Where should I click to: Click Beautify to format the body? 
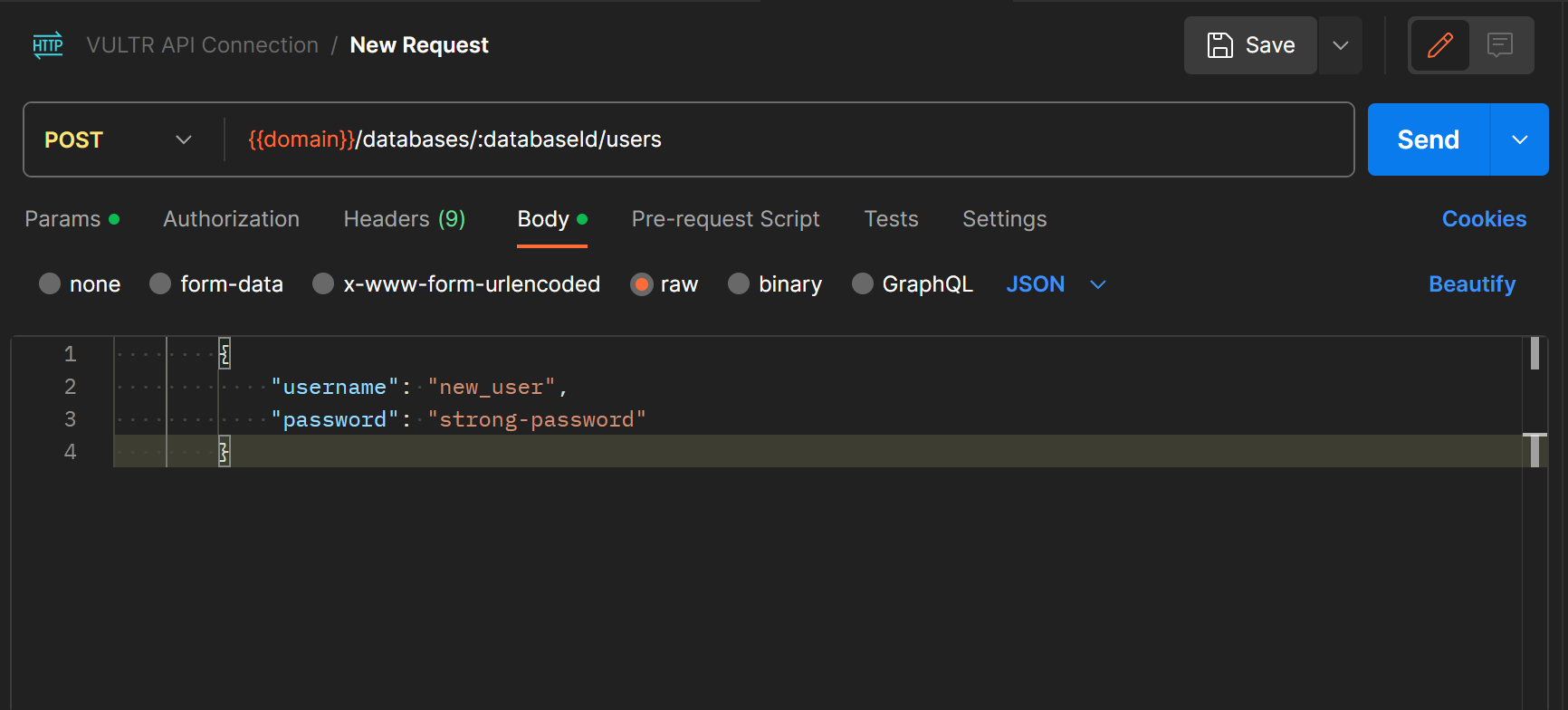1472,284
